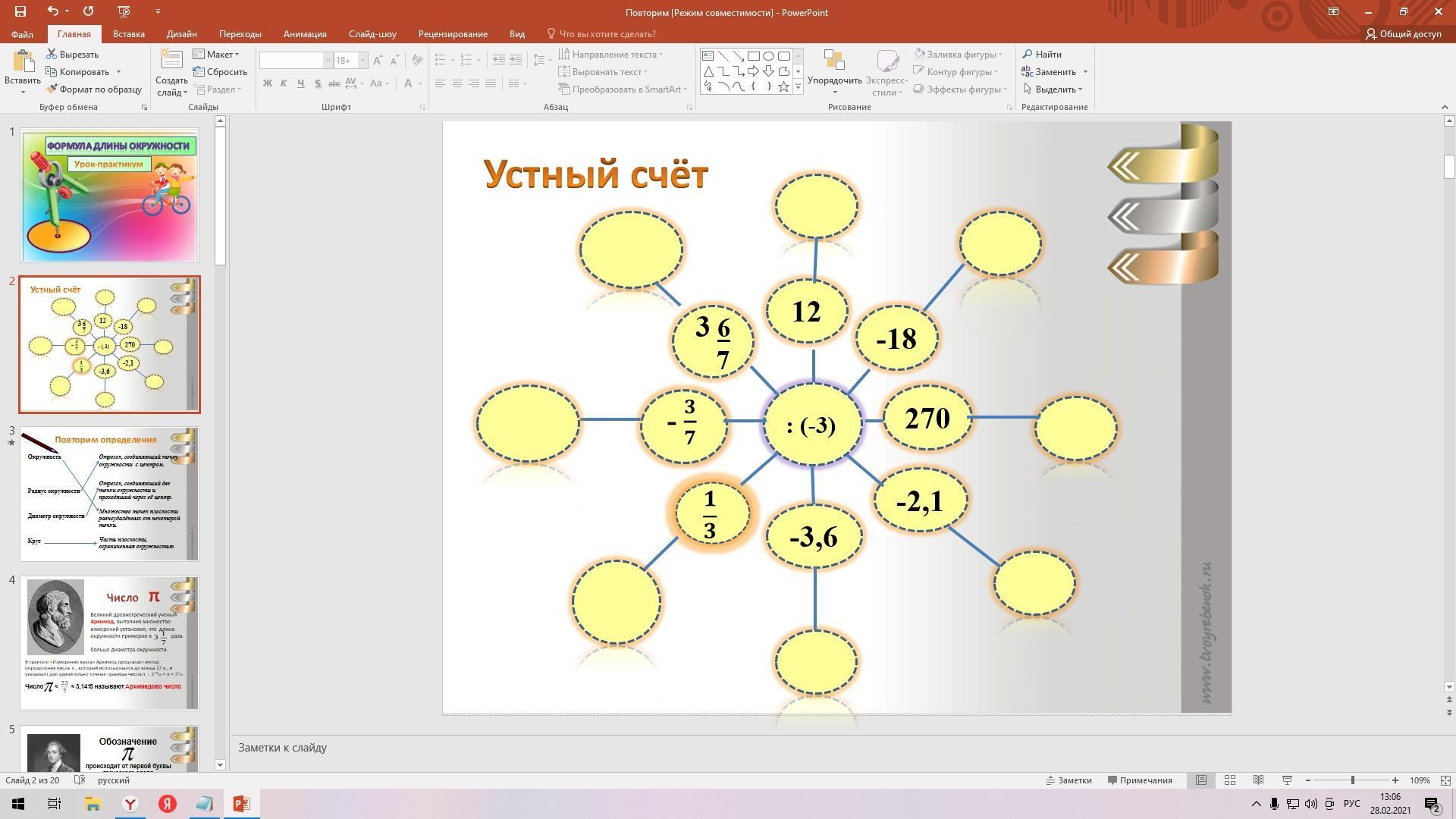
Task: Switch to slide sorter view icon
Action: click(1230, 780)
